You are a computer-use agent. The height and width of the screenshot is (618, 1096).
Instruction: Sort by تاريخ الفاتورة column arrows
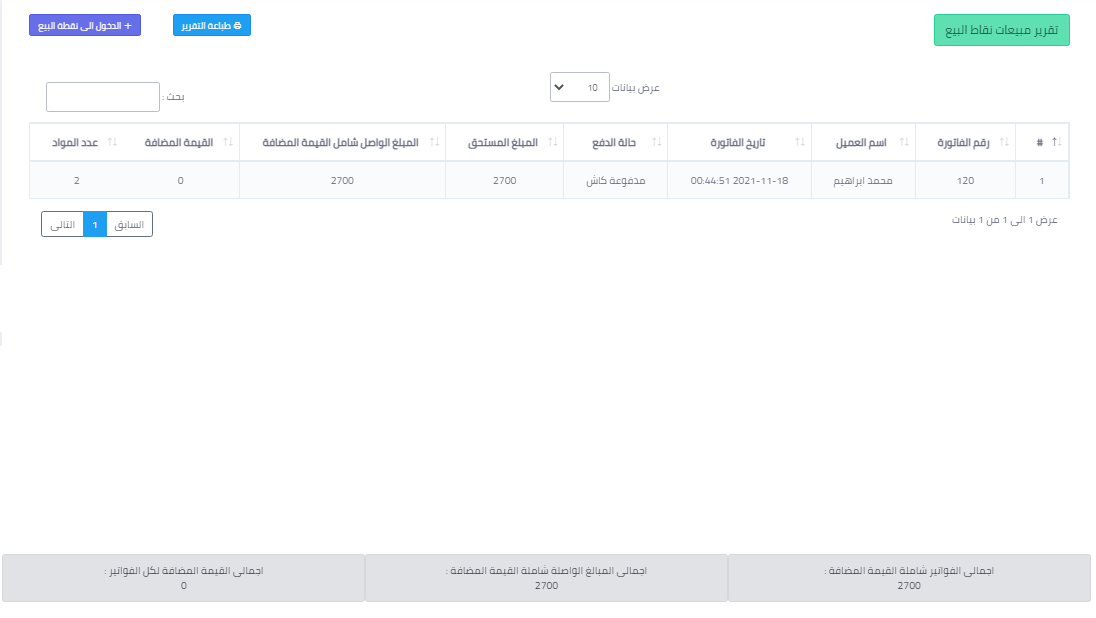799,143
